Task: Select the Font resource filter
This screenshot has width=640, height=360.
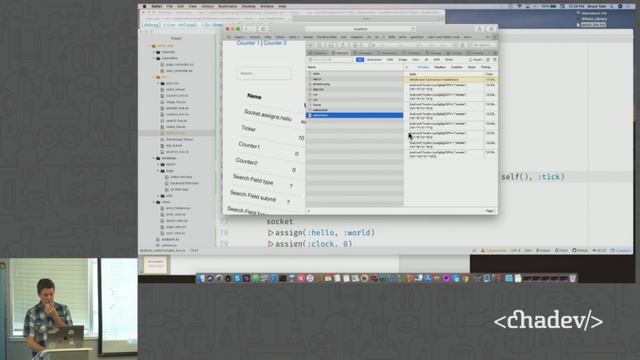Action: 416,60
